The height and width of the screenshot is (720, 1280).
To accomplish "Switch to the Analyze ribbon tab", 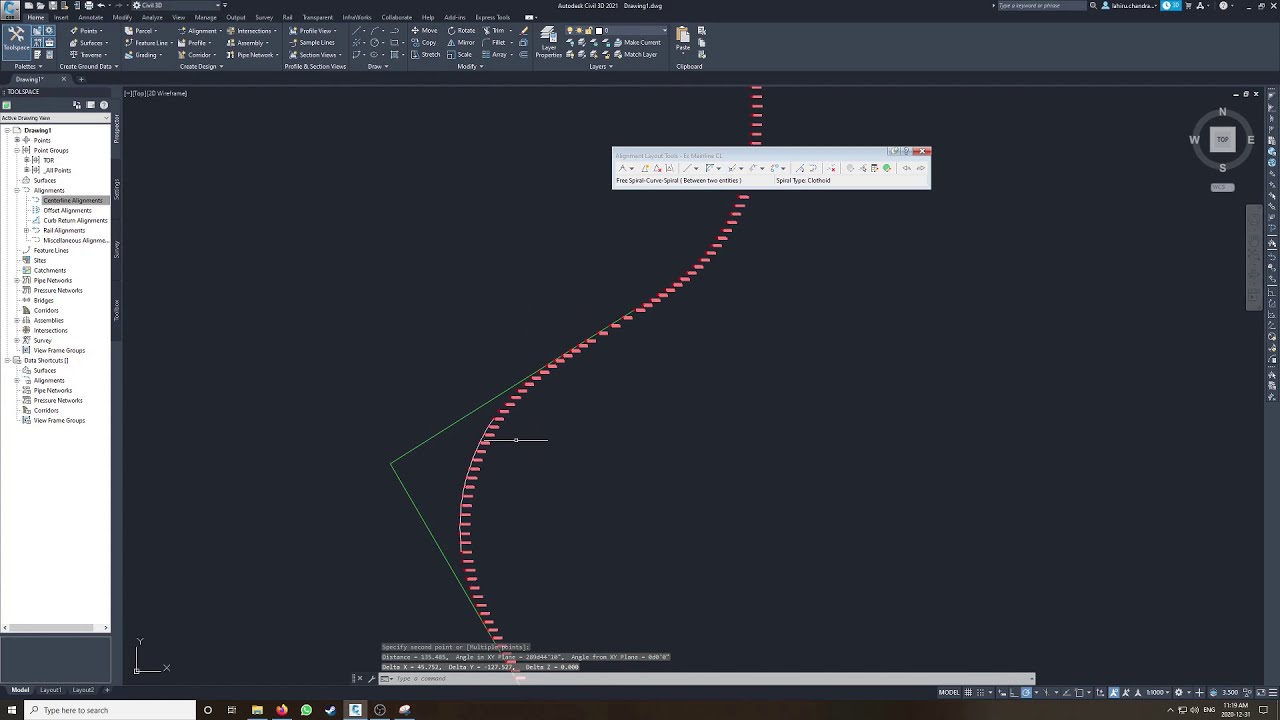I will (x=152, y=17).
